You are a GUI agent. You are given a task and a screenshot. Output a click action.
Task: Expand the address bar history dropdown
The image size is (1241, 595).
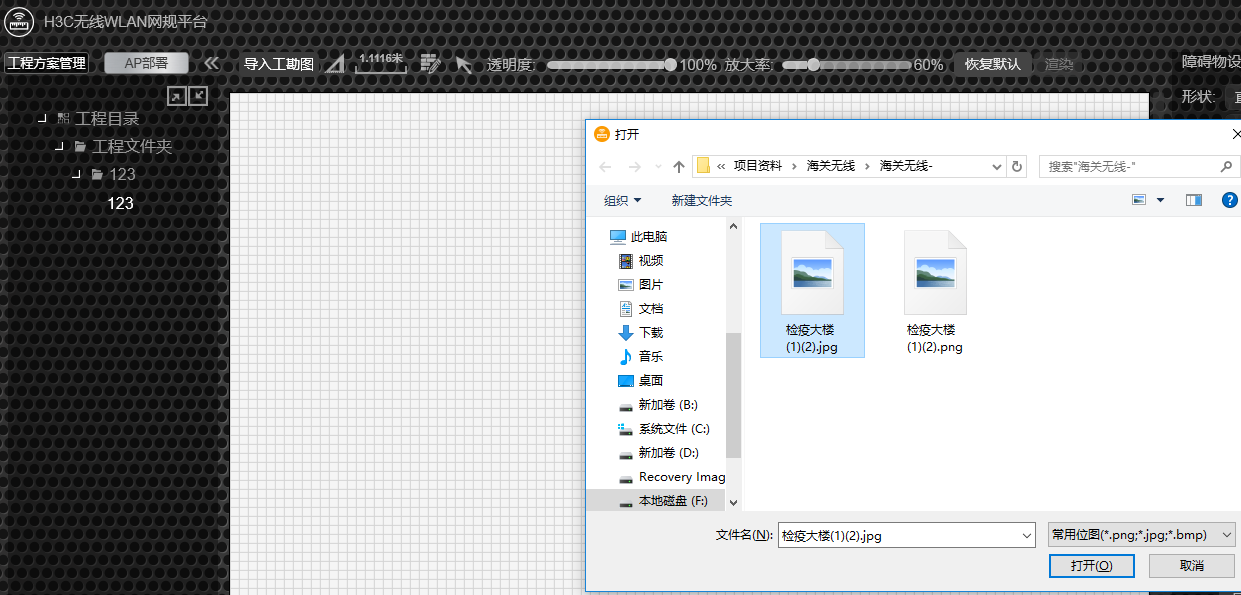point(997,166)
